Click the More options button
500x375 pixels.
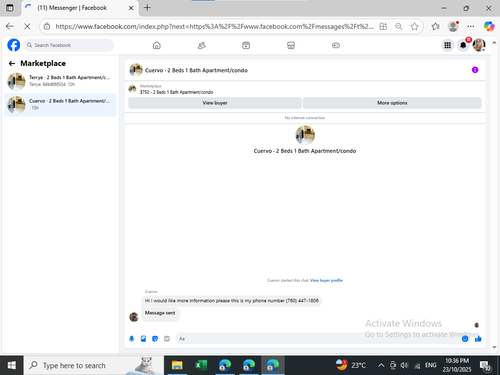tap(392, 103)
